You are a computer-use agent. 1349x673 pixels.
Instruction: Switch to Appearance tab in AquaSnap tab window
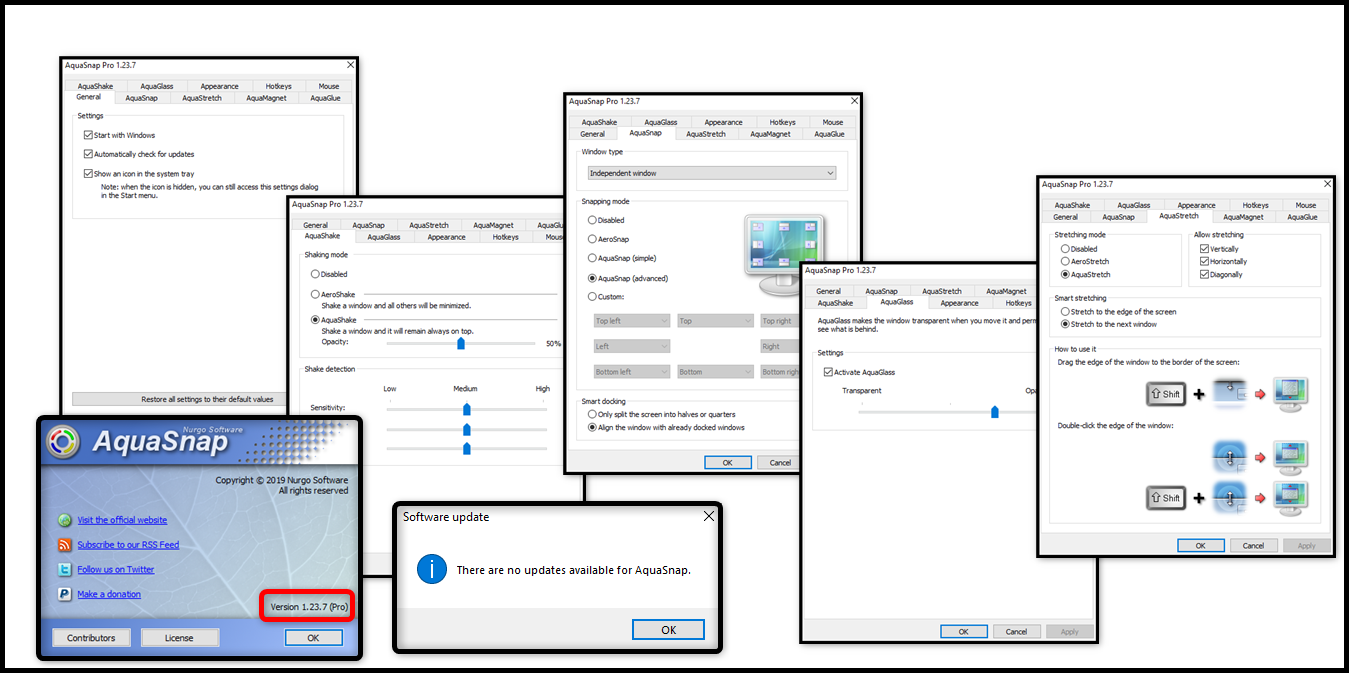723,122
